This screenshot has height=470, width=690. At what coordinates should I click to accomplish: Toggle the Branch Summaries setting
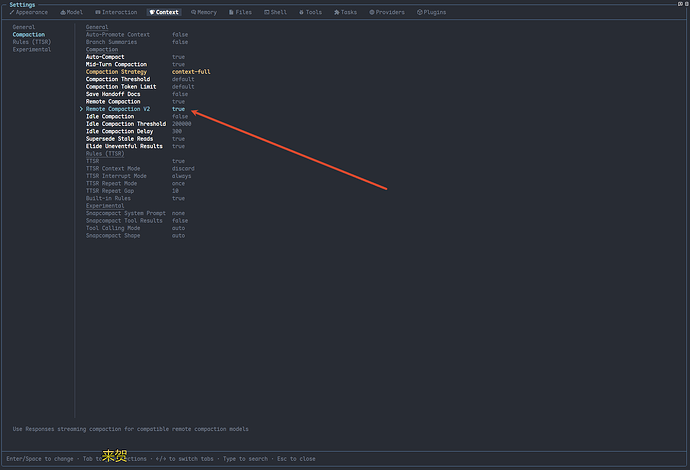pyautogui.click(x=137, y=42)
